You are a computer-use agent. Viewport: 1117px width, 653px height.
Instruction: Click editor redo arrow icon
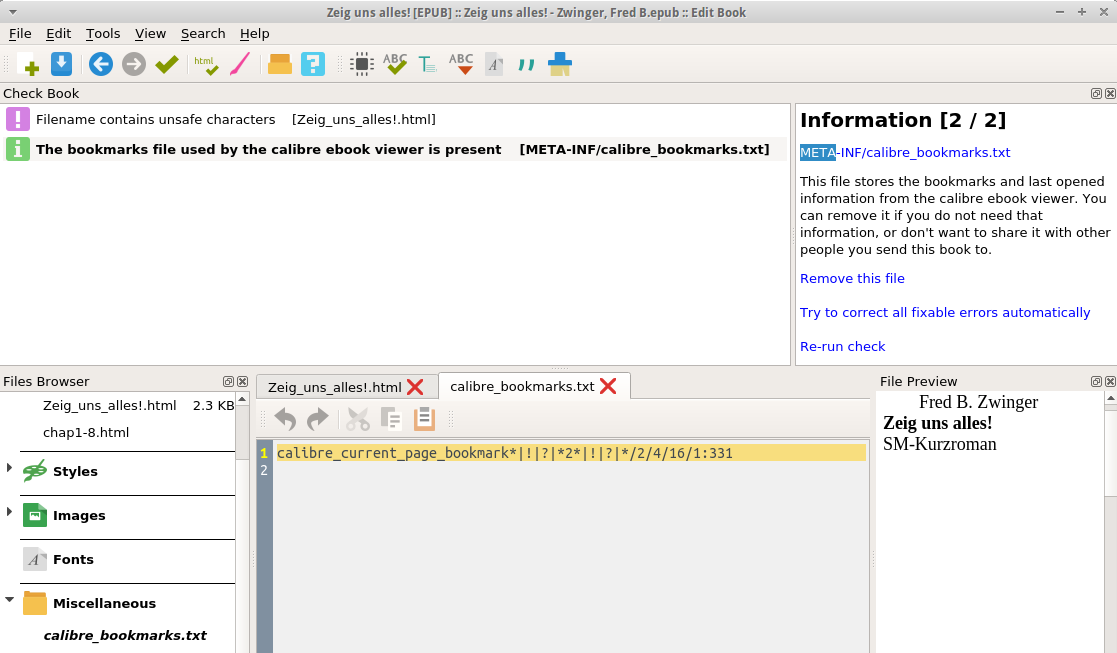click(x=318, y=419)
